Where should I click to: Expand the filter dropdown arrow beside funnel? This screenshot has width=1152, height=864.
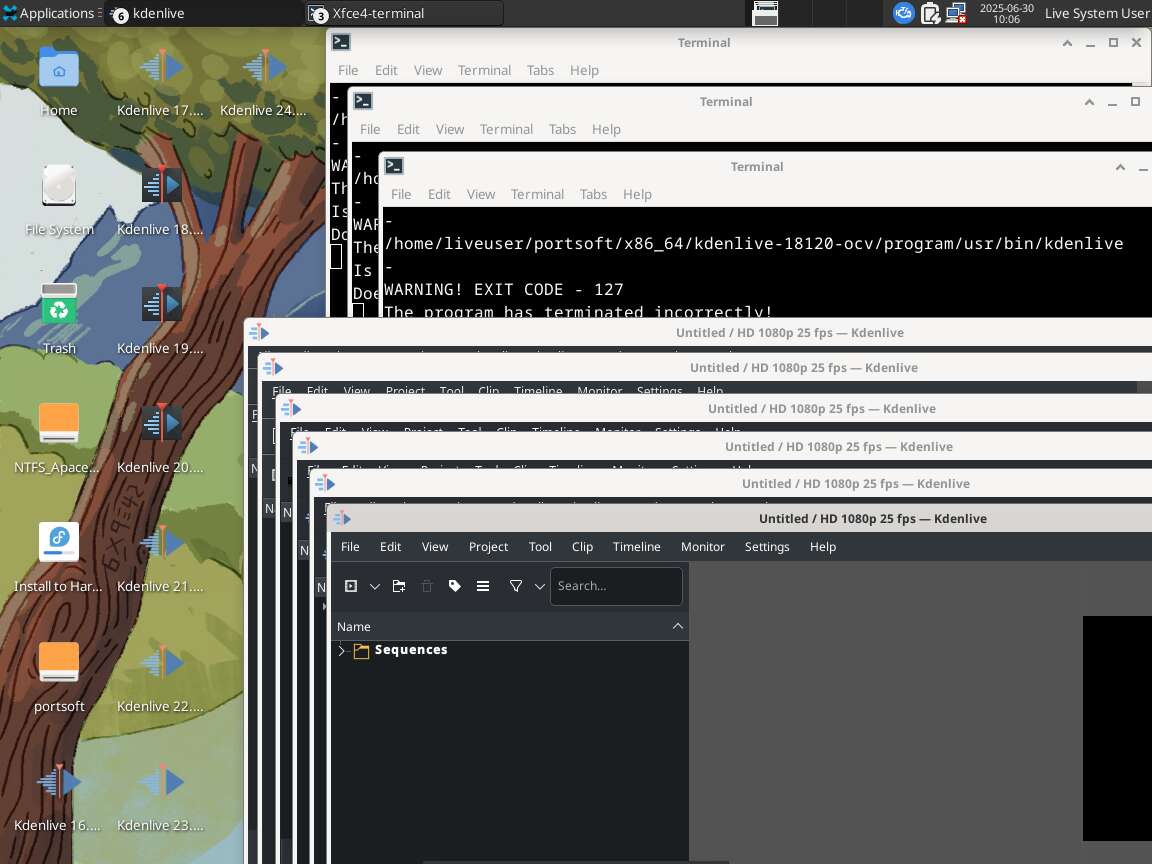[540, 586]
